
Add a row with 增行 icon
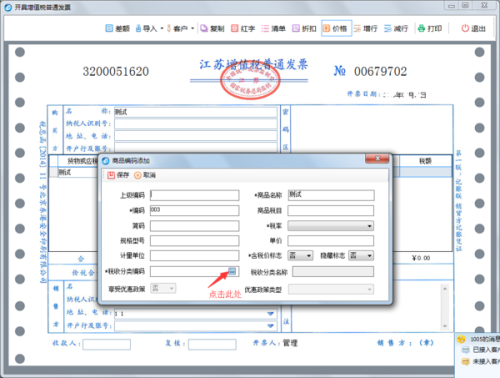[357, 29]
